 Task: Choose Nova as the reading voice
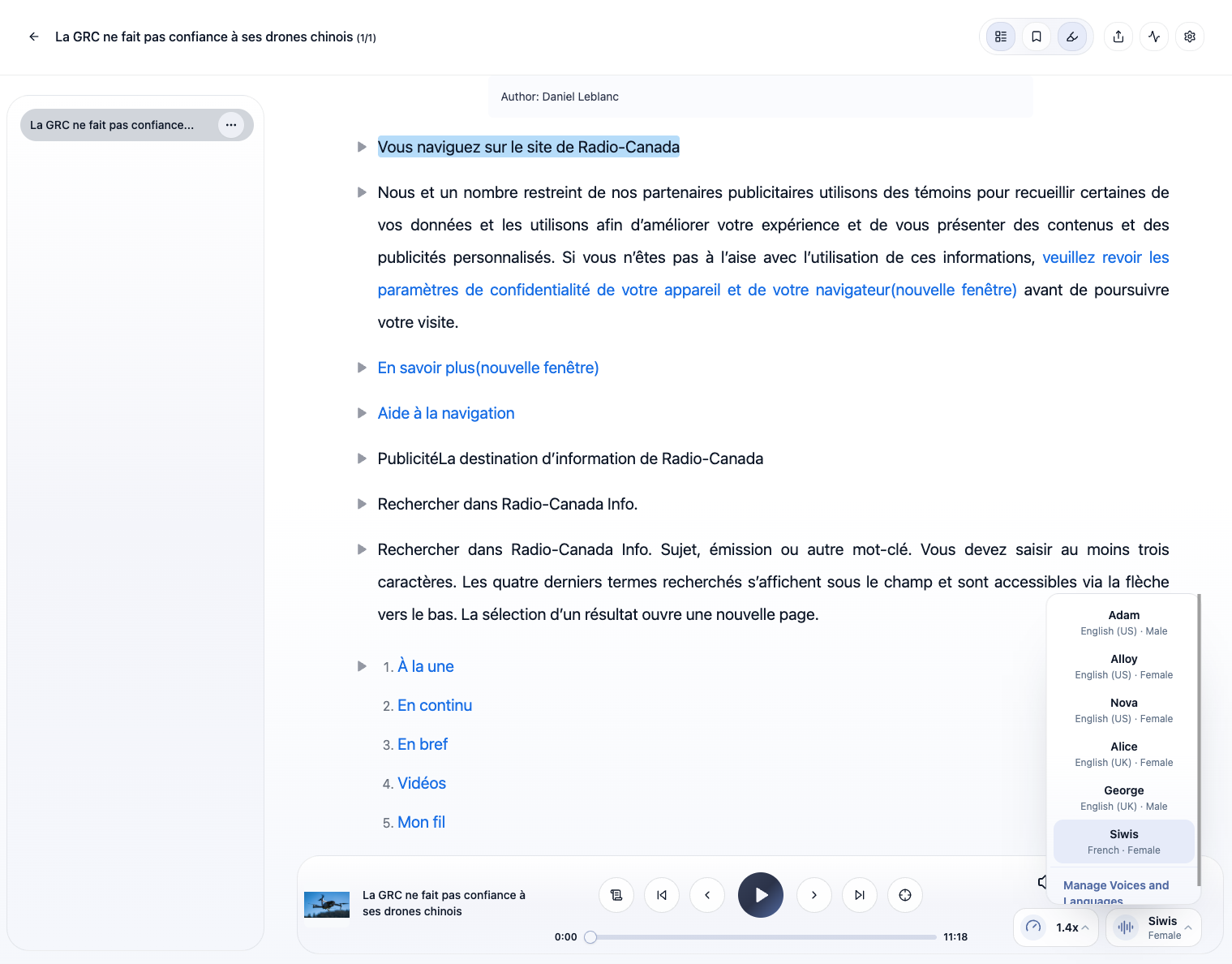pos(1123,709)
